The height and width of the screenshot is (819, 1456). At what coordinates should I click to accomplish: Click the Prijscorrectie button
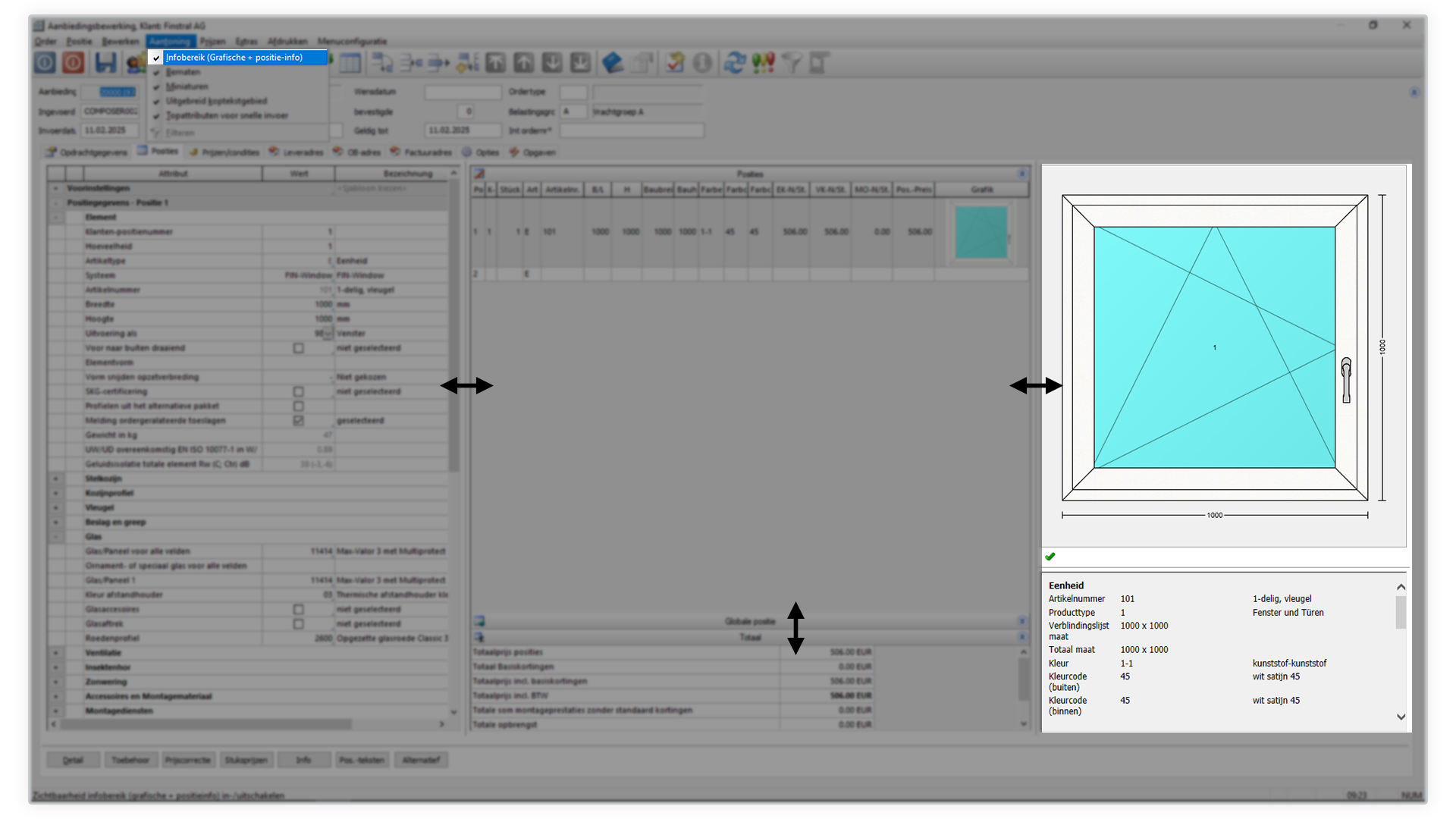(x=188, y=760)
